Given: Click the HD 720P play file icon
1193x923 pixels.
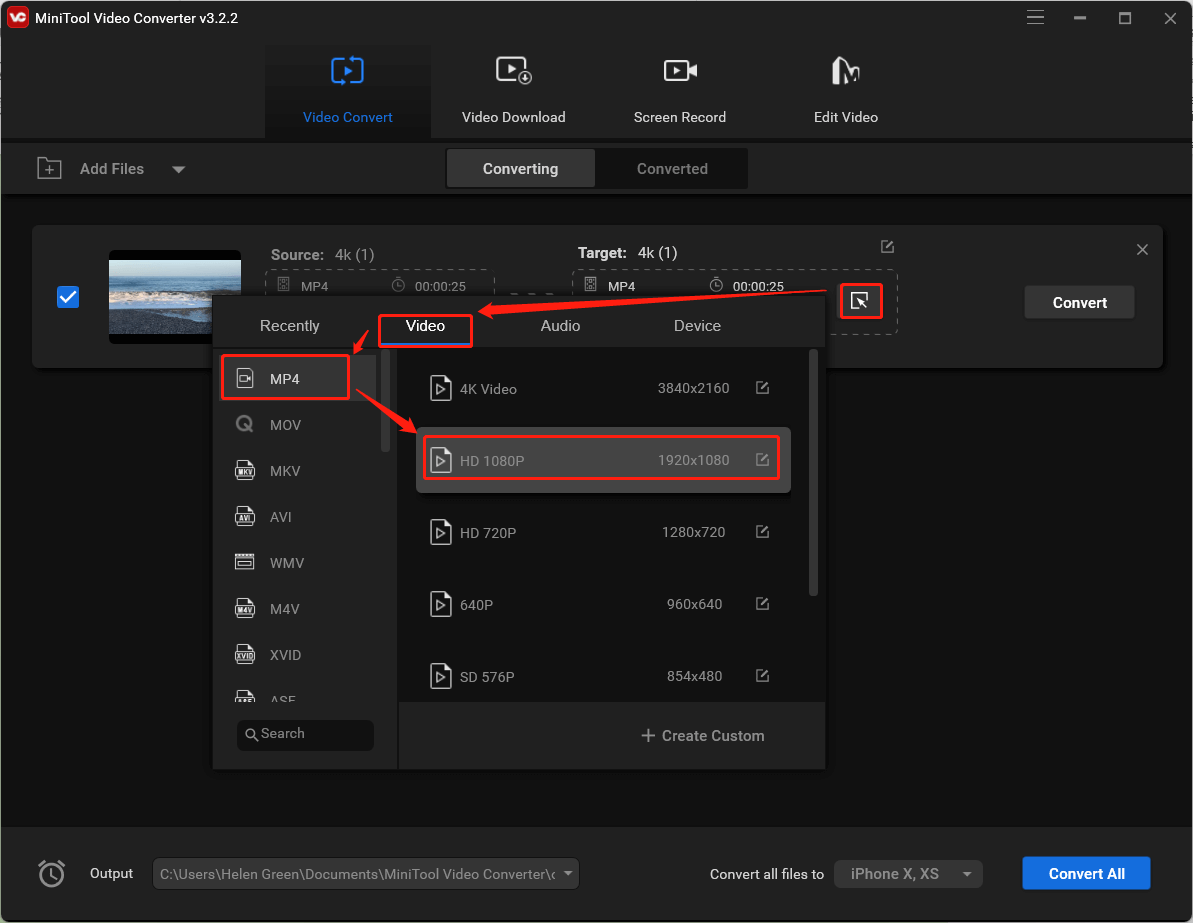Looking at the screenshot, I should (x=441, y=532).
